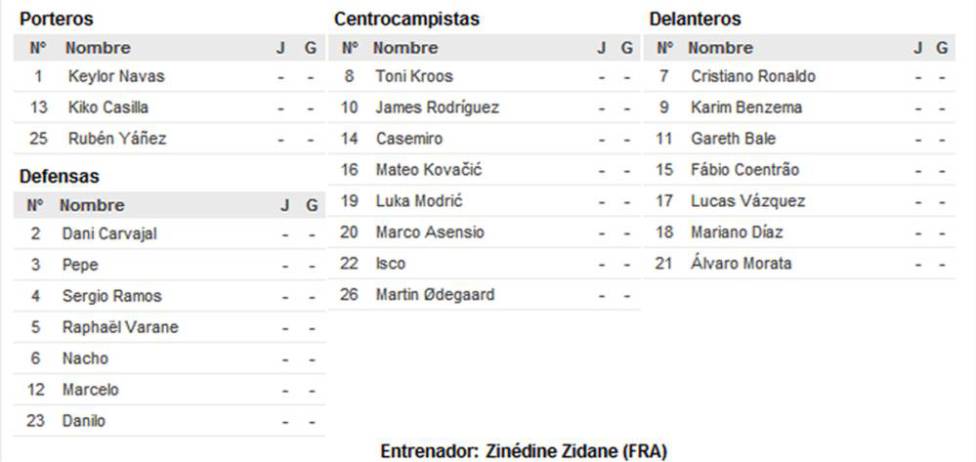The image size is (976, 462).
Task: Click Dani Carvajal in Defensas
Action: [x=110, y=234]
